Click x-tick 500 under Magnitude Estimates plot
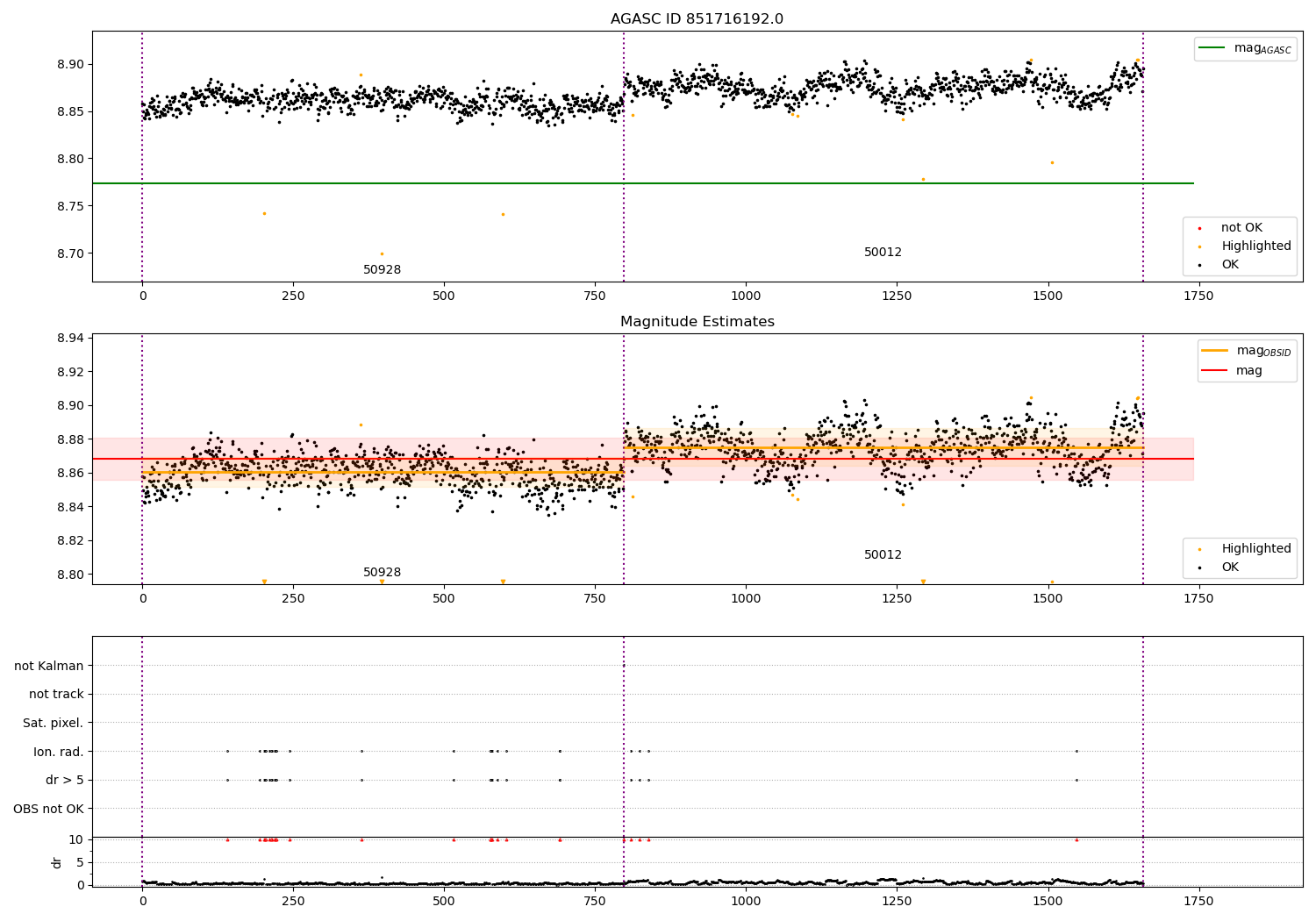This screenshot has width=1316, height=921. tap(444, 599)
